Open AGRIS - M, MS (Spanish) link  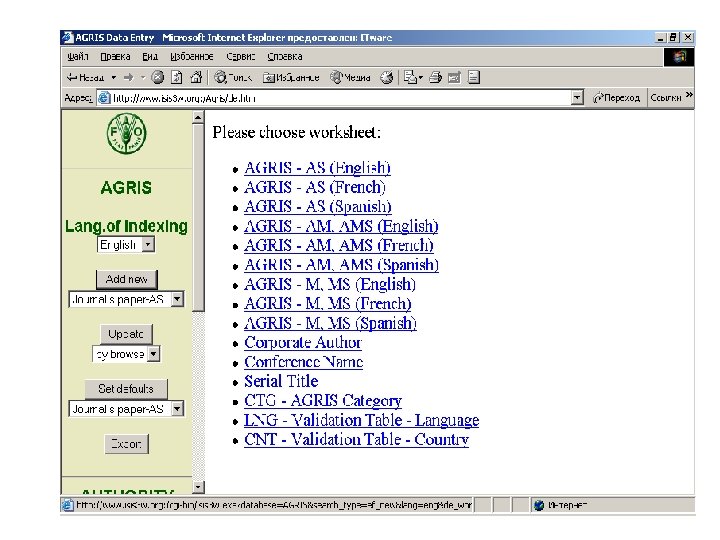coord(330,323)
